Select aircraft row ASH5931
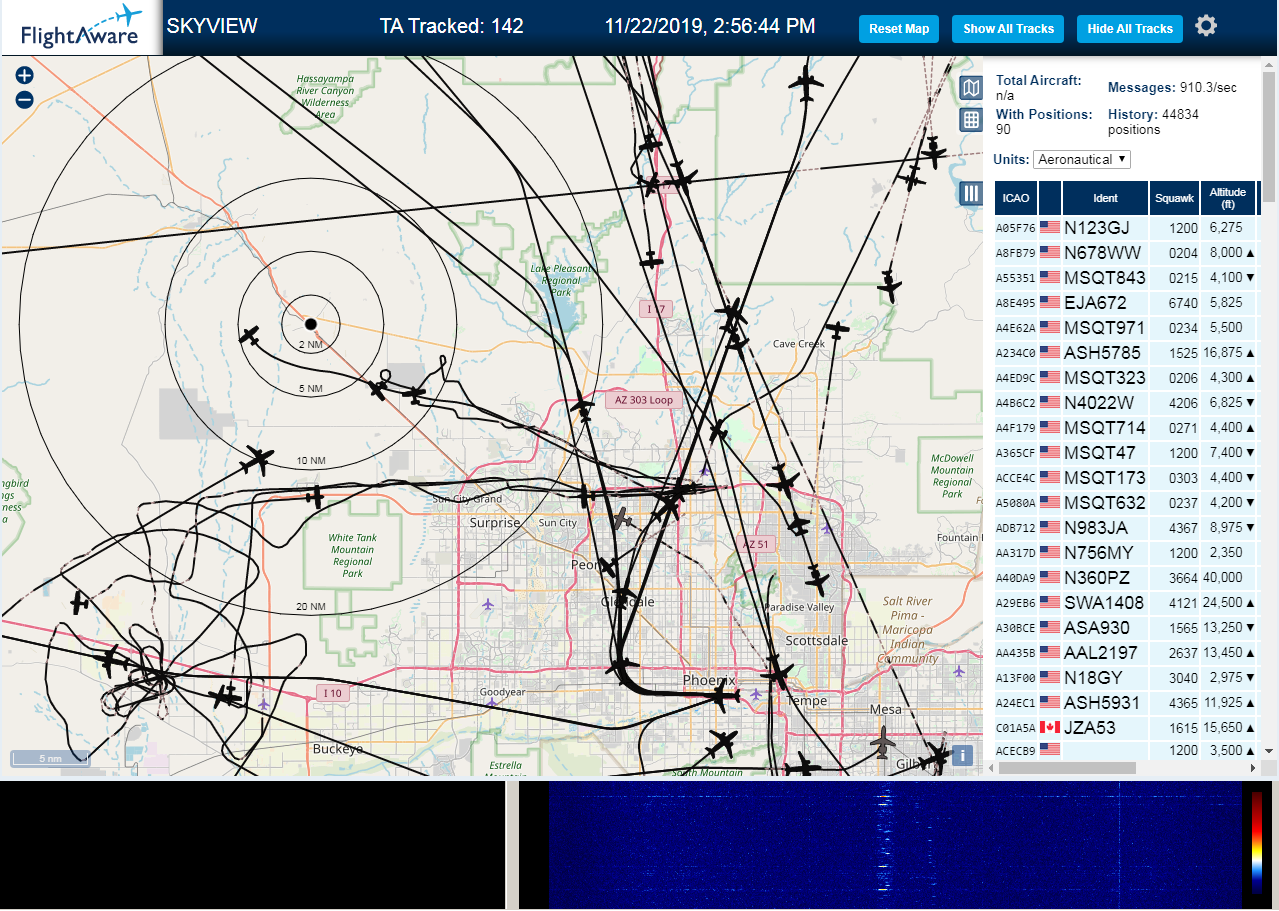This screenshot has width=1279, height=911. click(1127, 702)
